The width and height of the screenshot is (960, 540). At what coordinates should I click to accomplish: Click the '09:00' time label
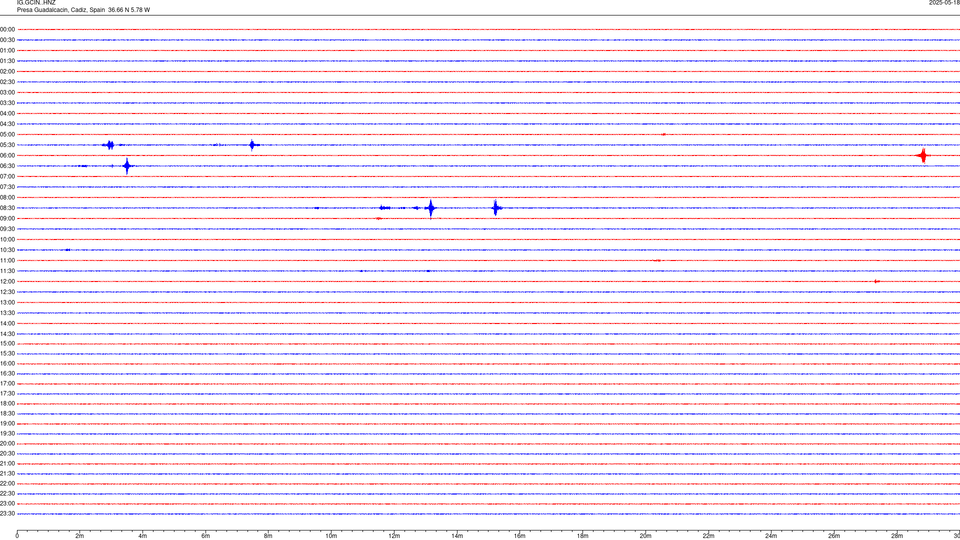tap(7, 219)
